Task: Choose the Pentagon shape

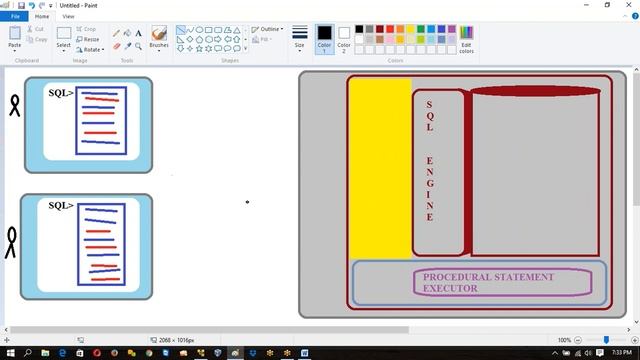Action: pos(199,39)
